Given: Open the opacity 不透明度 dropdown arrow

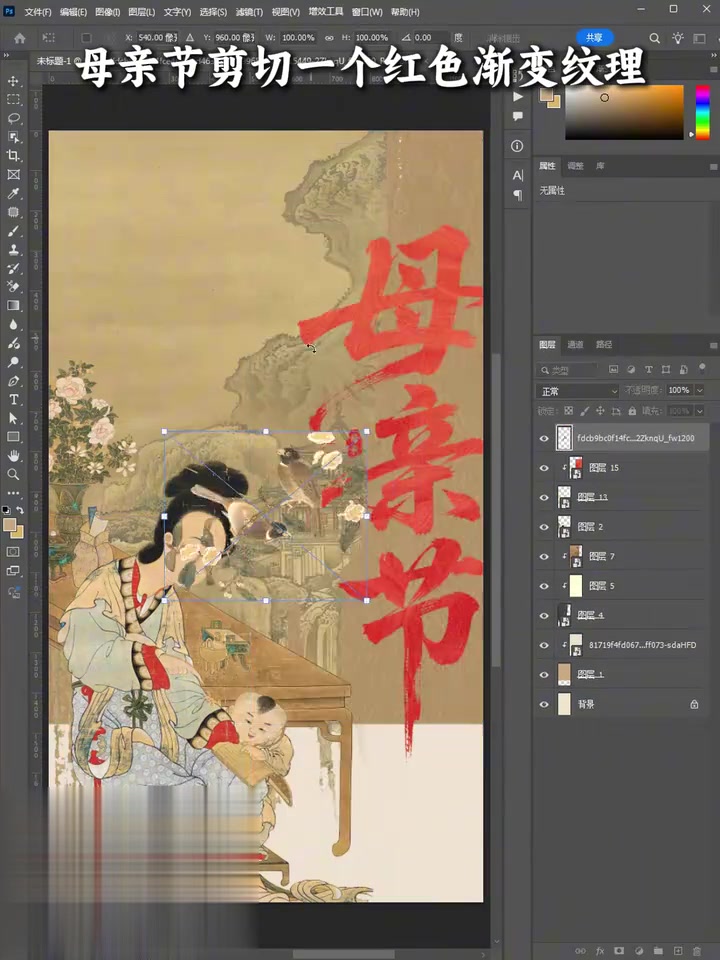Looking at the screenshot, I should (x=700, y=390).
